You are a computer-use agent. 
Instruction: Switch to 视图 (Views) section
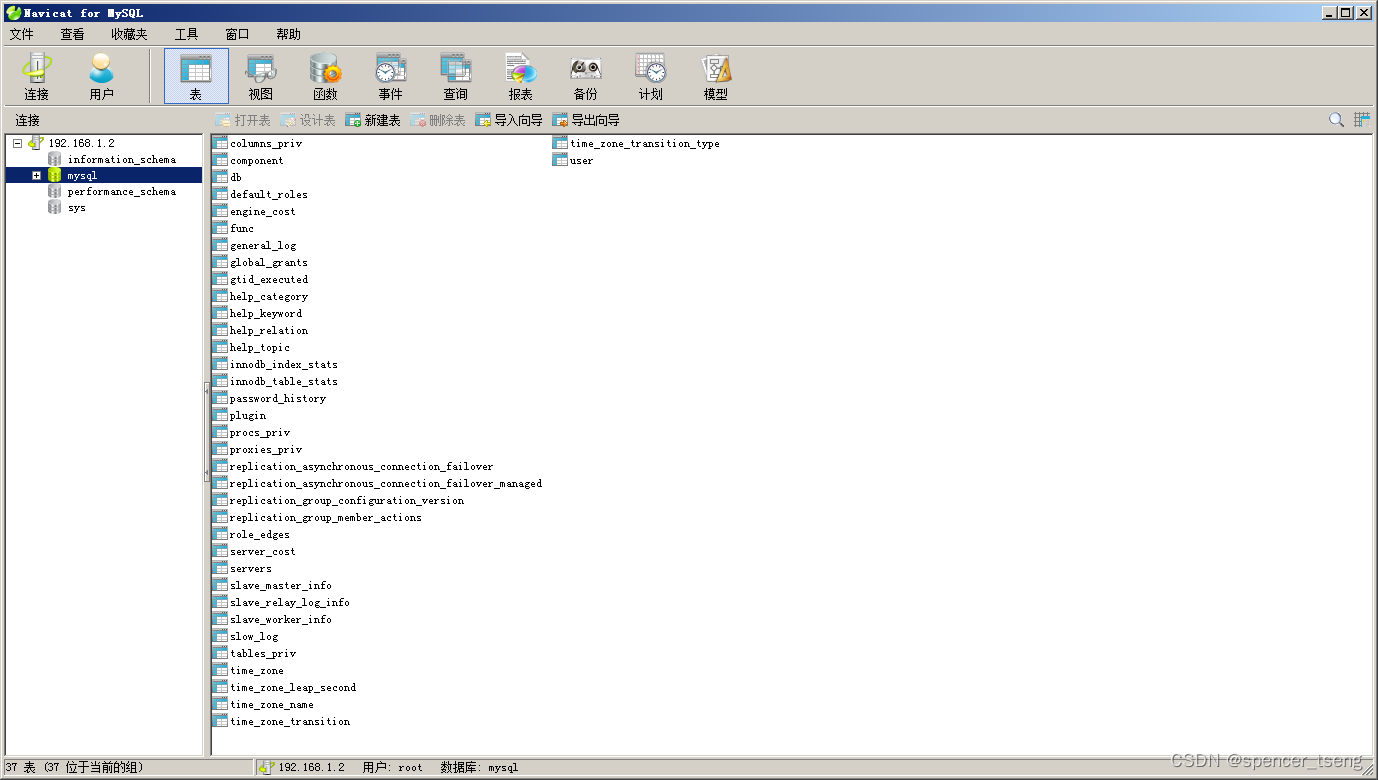click(x=260, y=75)
